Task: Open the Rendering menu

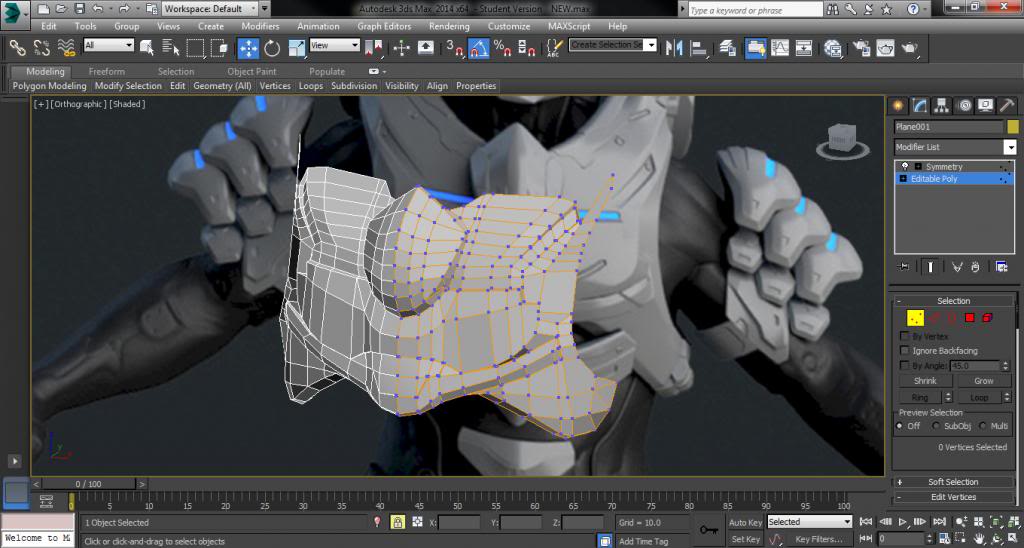Action: [x=449, y=26]
